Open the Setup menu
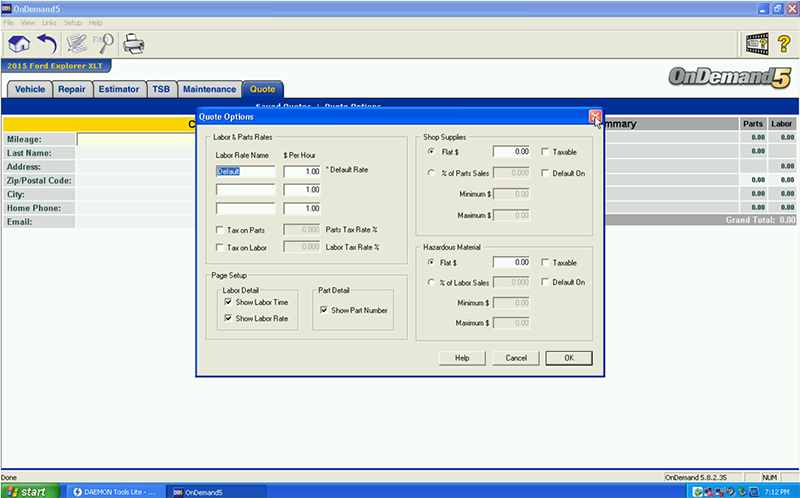The height and width of the screenshot is (498, 800). [72, 23]
